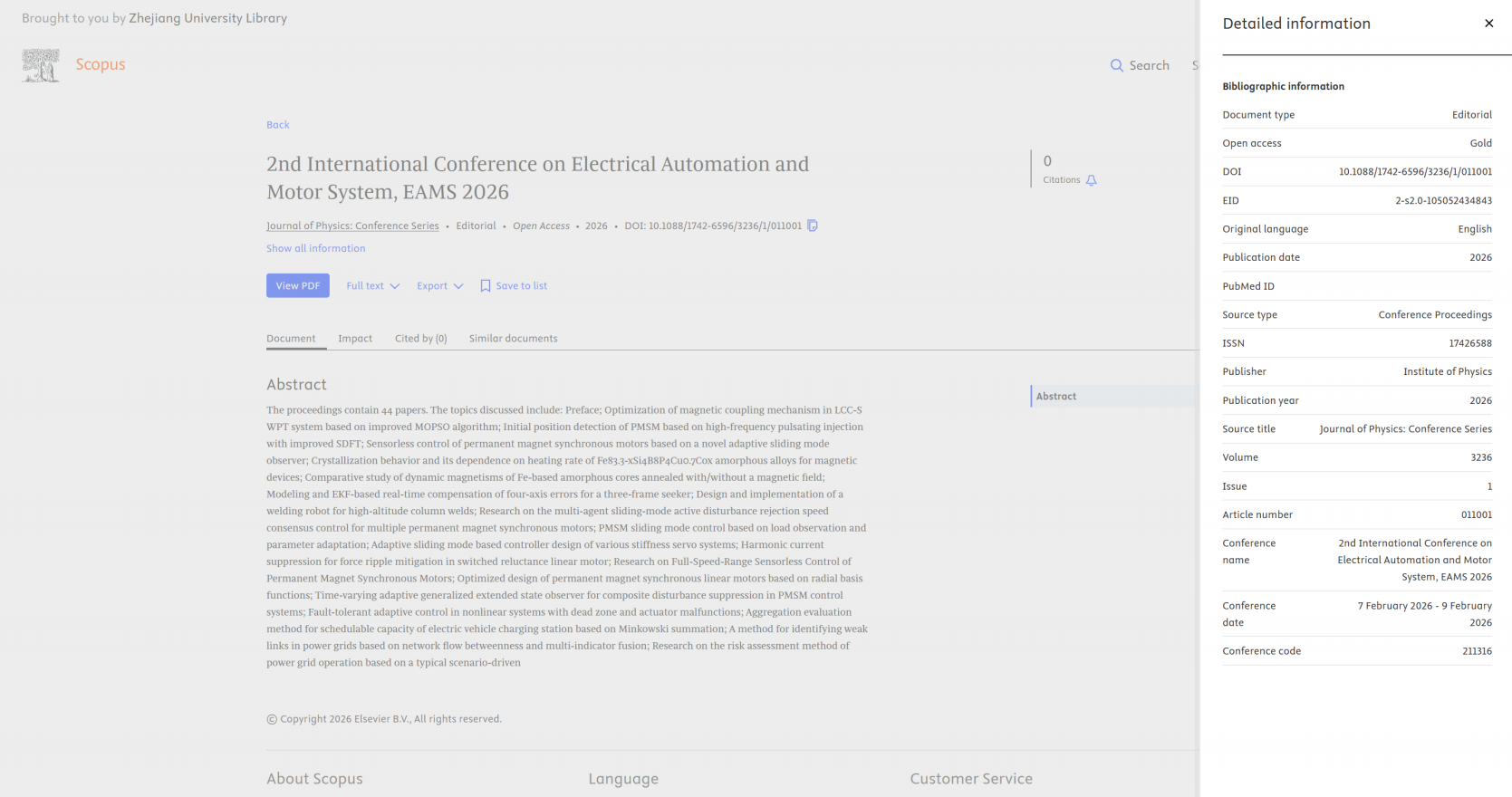Click the article title heading
Image resolution: width=1512 pixels, height=797 pixels.
(x=538, y=178)
